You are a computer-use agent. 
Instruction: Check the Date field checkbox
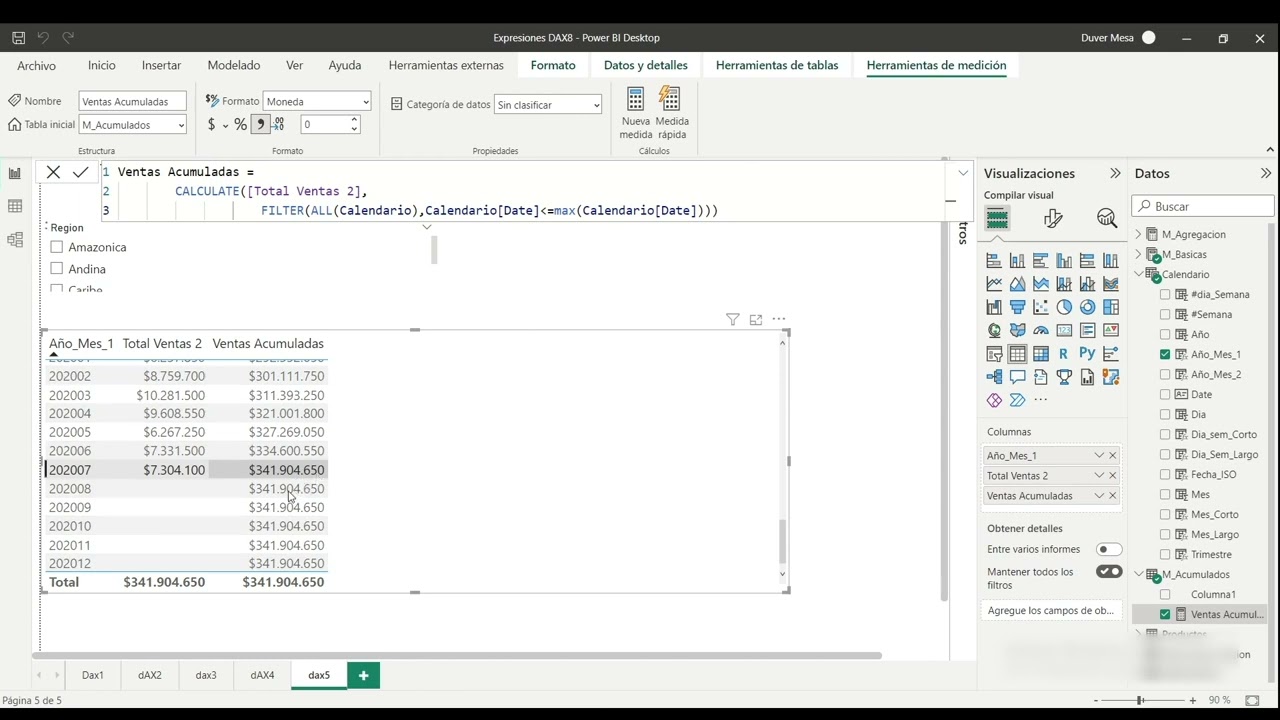point(1165,394)
